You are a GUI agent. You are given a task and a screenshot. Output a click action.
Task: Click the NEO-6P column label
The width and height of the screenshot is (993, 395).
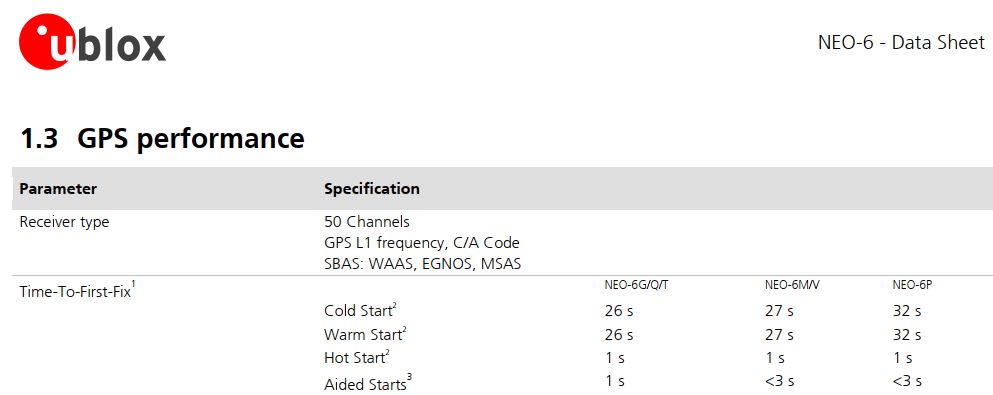[x=912, y=285]
